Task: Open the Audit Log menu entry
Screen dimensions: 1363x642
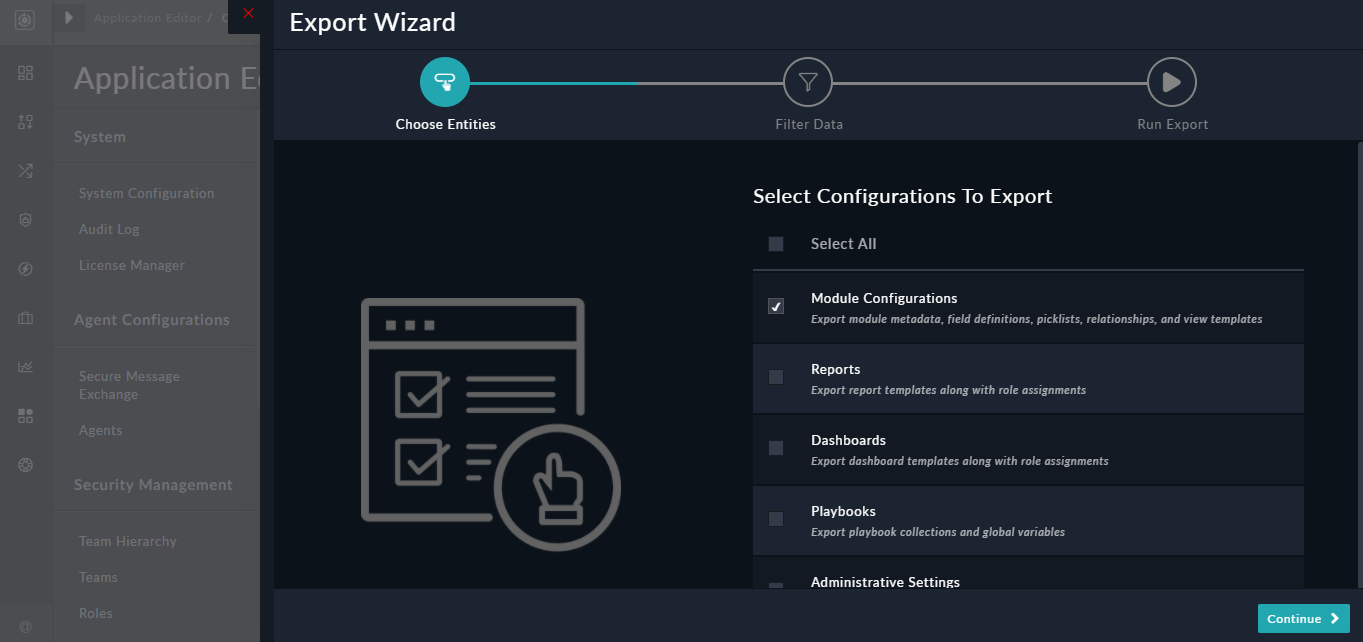Action: (108, 229)
